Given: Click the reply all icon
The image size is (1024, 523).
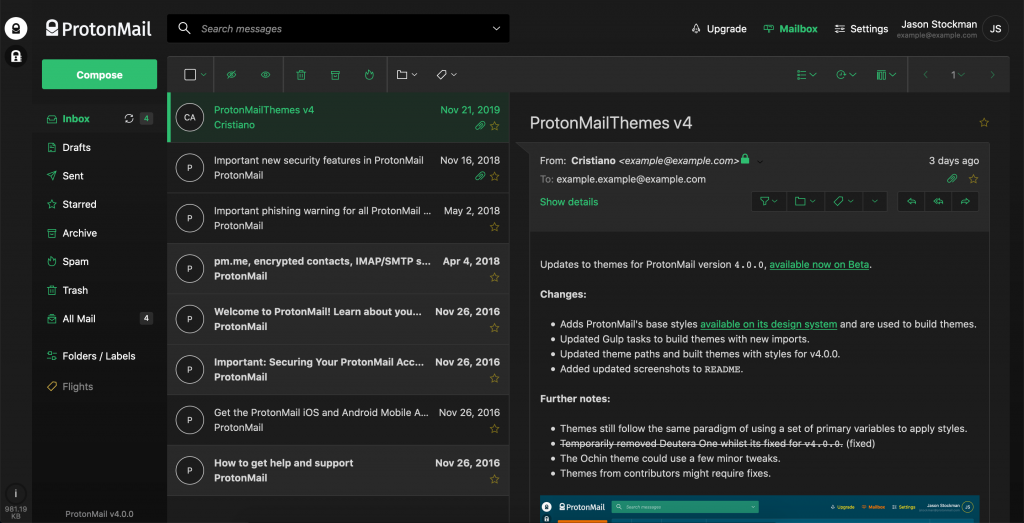Looking at the screenshot, I should [x=938, y=202].
